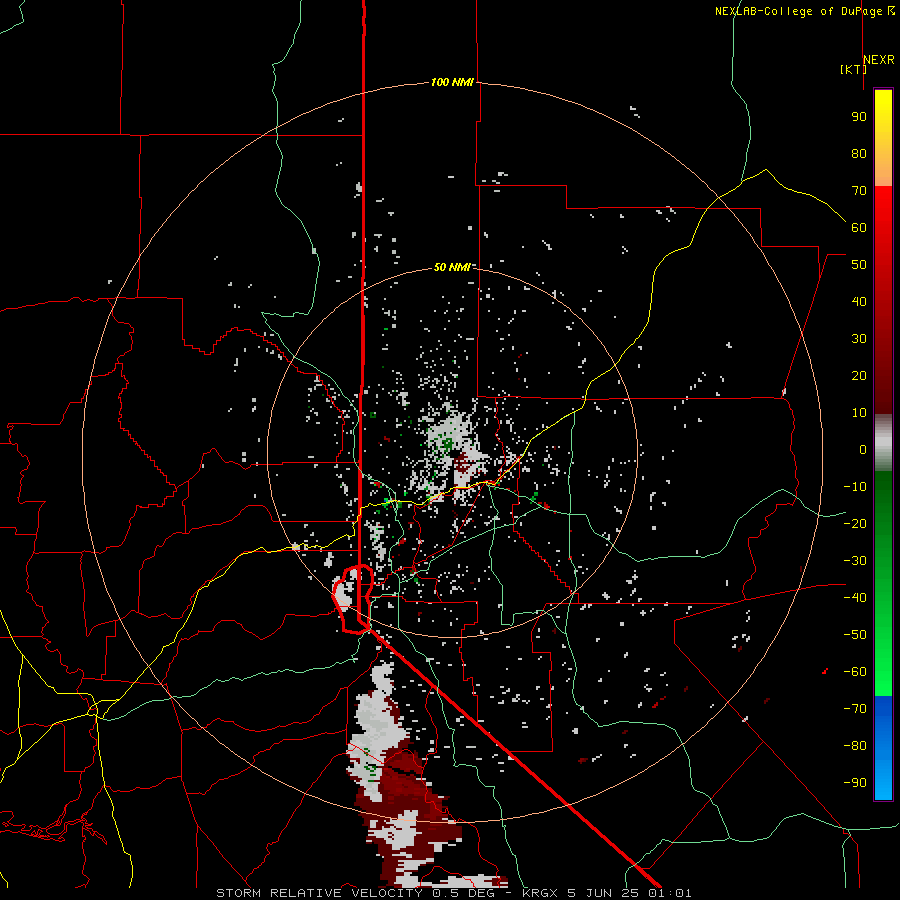This screenshot has height=900, width=900.
Task: Click the -20 value on velocity scale
Action: coord(855,523)
